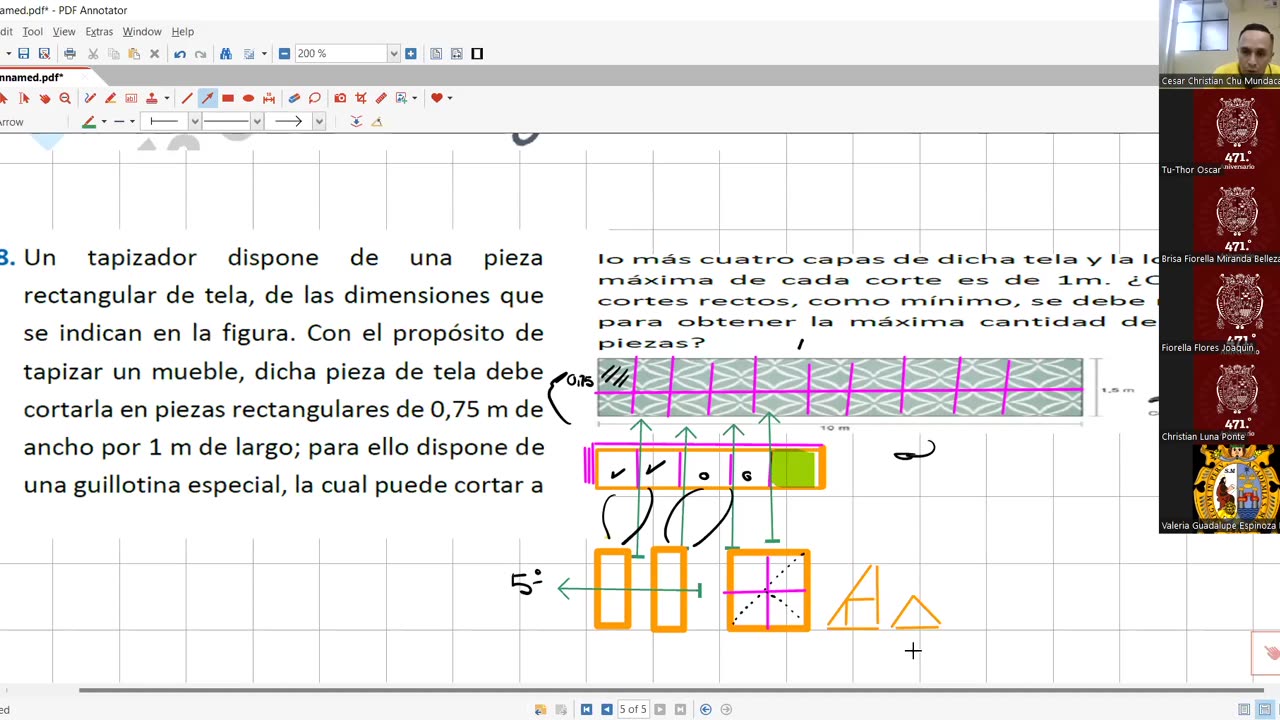This screenshot has height=720, width=1280.
Task: Select the Stamp tool
Action: click(x=152, y=98)
